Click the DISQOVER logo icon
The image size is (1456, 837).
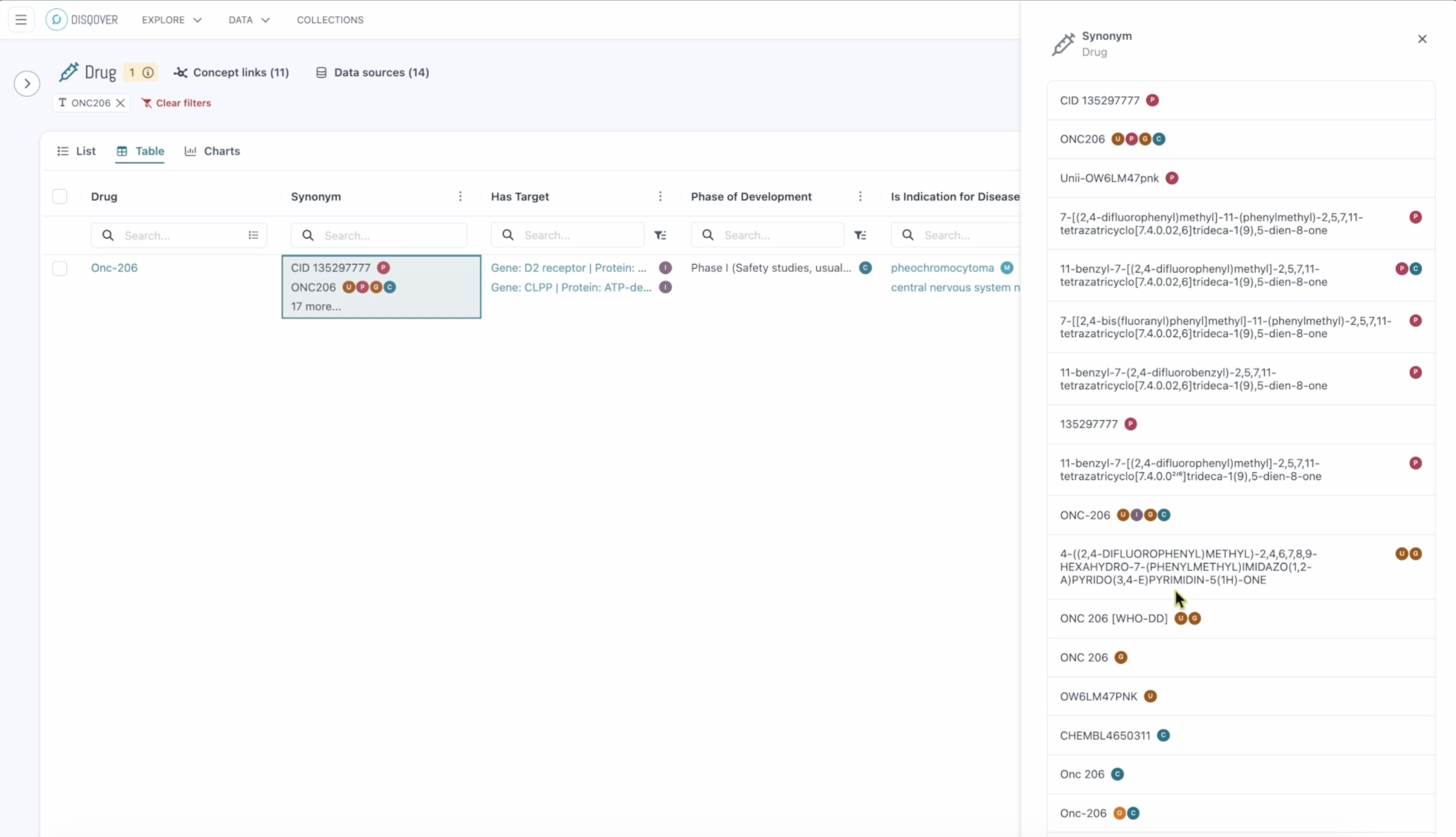[56, 19]
